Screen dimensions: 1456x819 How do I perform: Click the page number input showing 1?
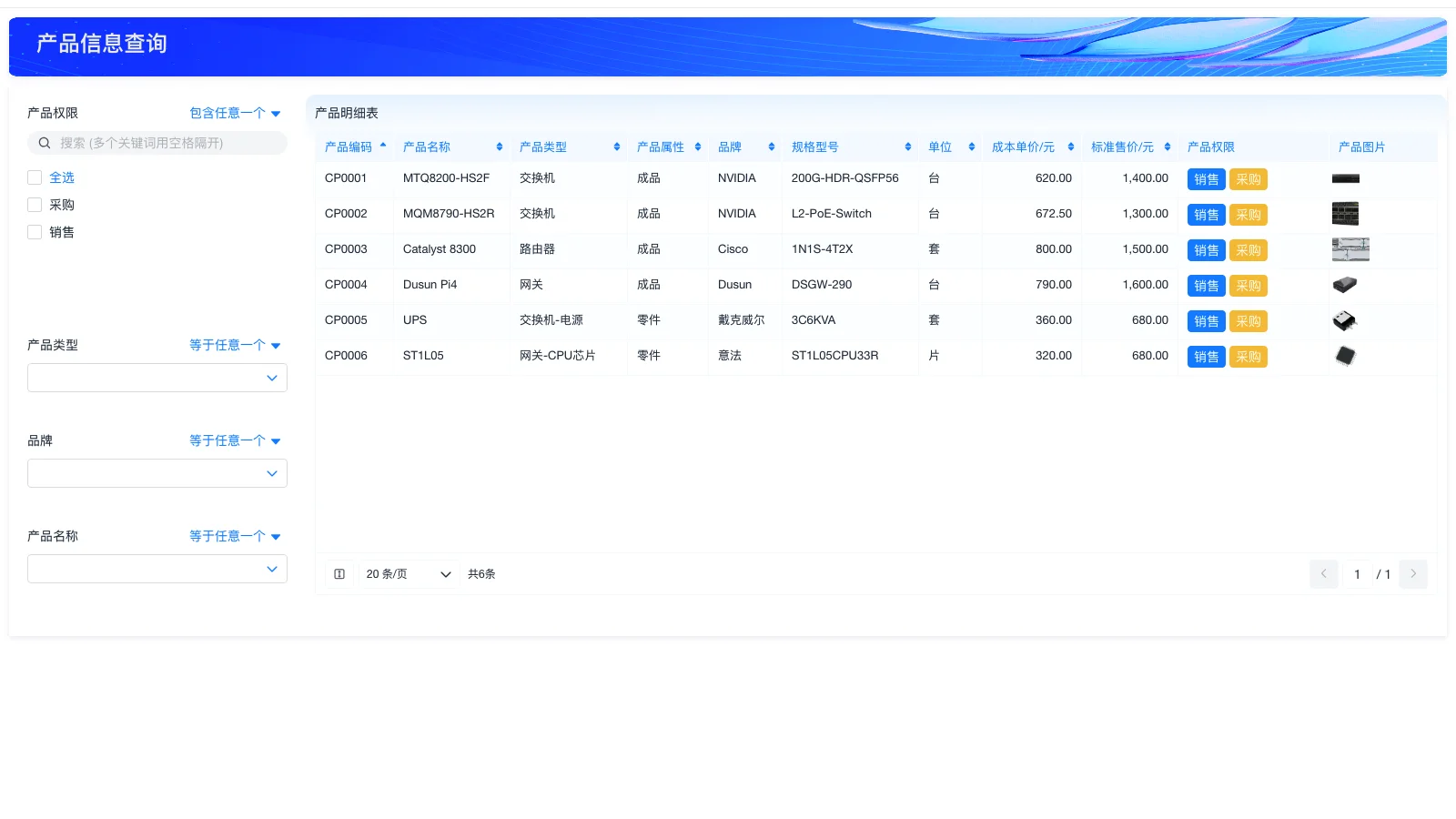[x=1357, y=574]
